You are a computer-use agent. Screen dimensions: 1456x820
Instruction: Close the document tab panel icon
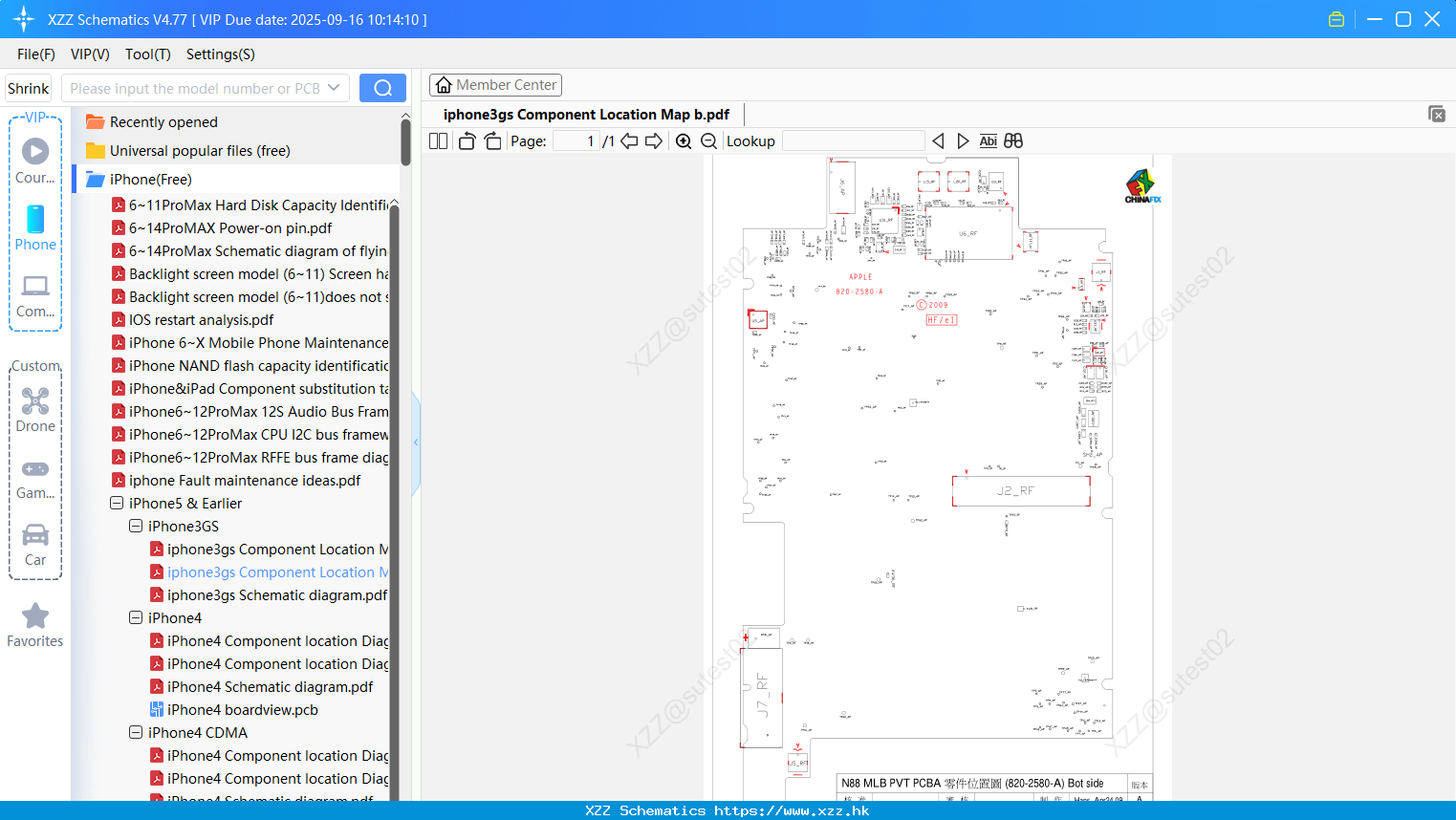(1437, 114)
